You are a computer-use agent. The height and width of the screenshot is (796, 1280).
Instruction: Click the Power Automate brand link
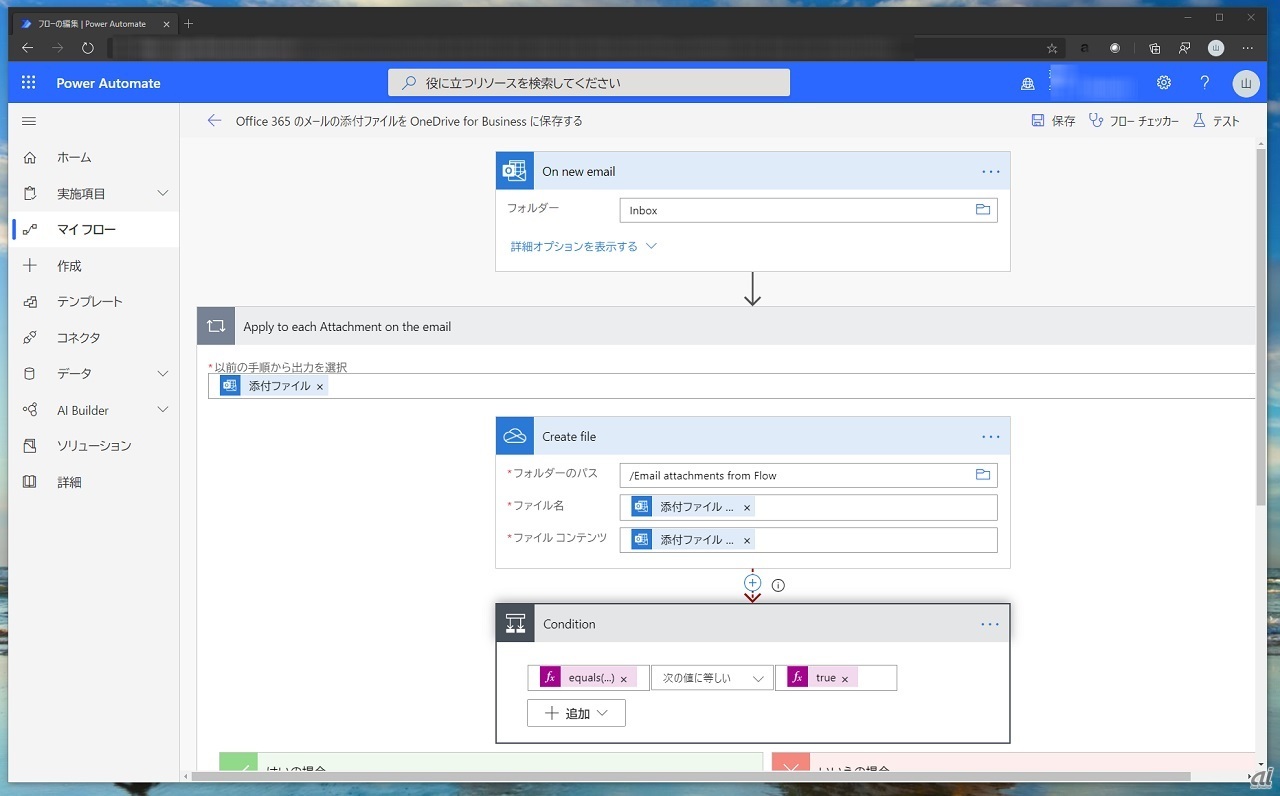pos(108,83)
